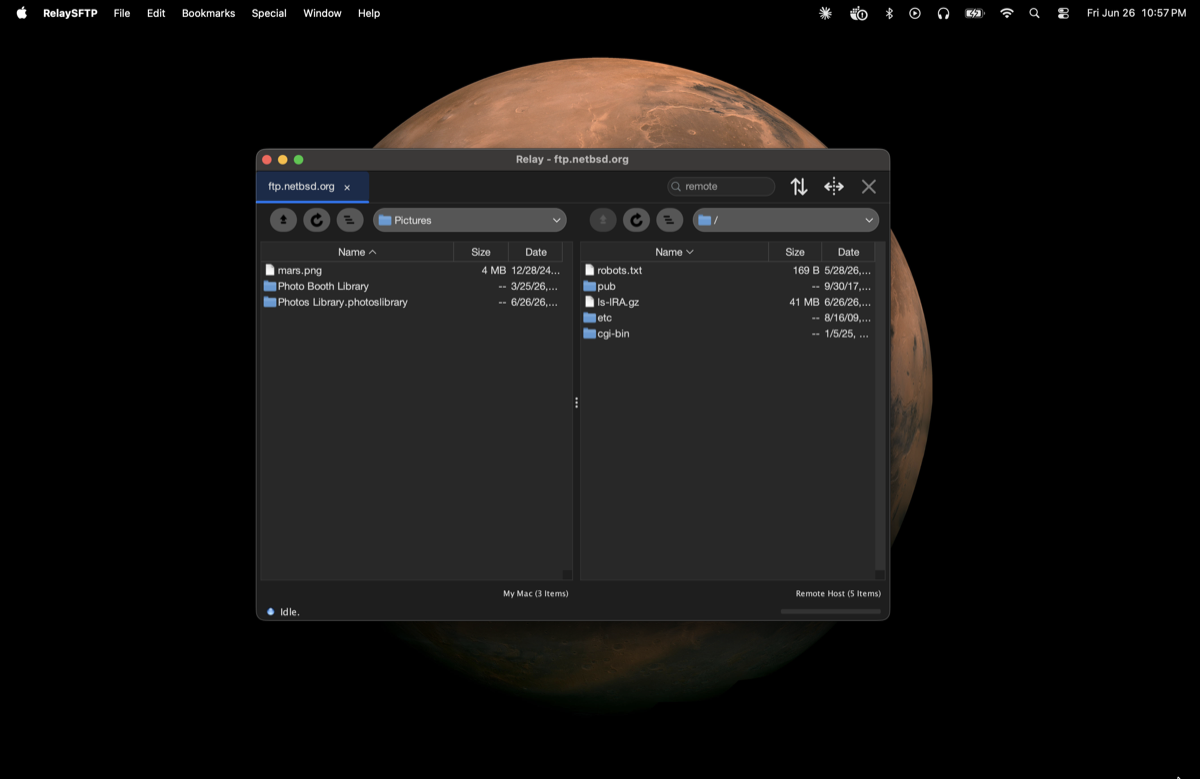The height and width of the screenshot is (779, 1200).
Task: Open Spotlight search in menu bar
Action: pyautogui.click(x=1035, y=13)
